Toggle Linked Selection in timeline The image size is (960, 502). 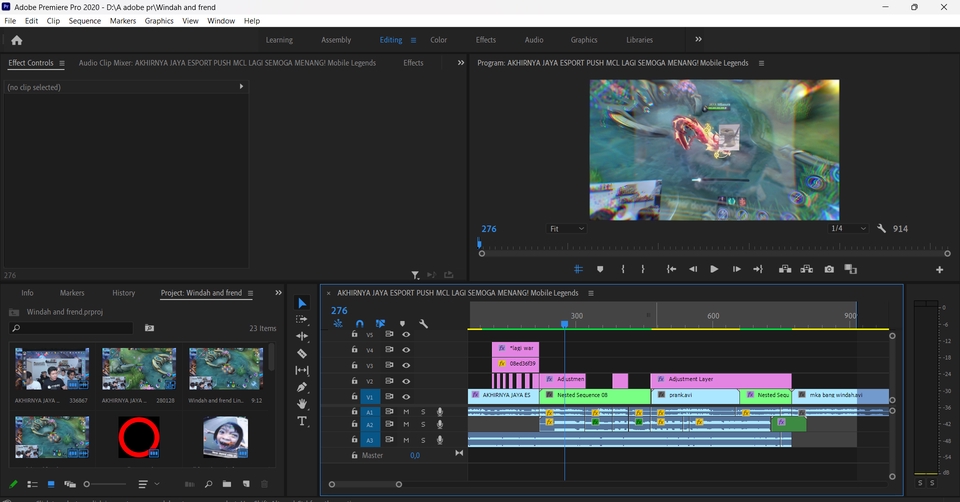tap(380, 323)
